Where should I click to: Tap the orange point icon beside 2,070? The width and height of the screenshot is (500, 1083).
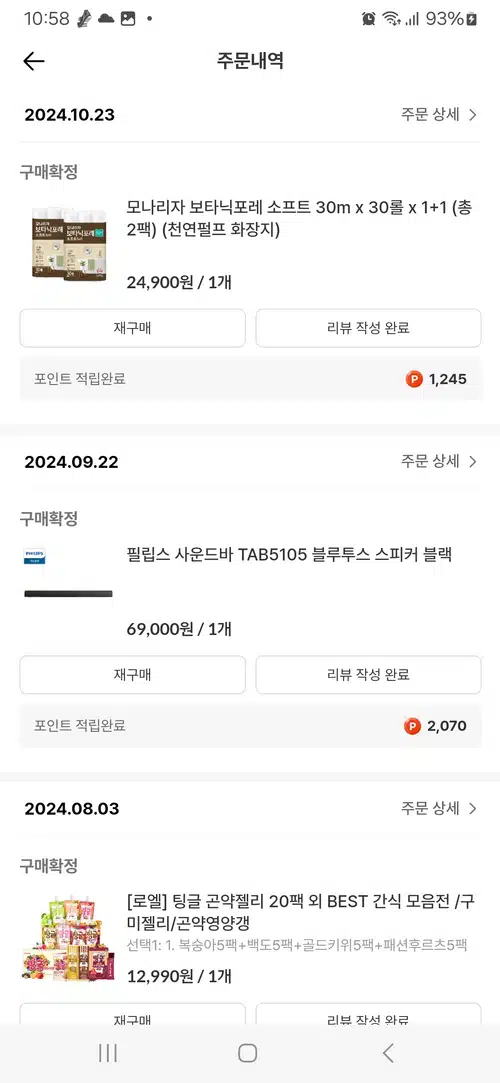coord(412,726)
